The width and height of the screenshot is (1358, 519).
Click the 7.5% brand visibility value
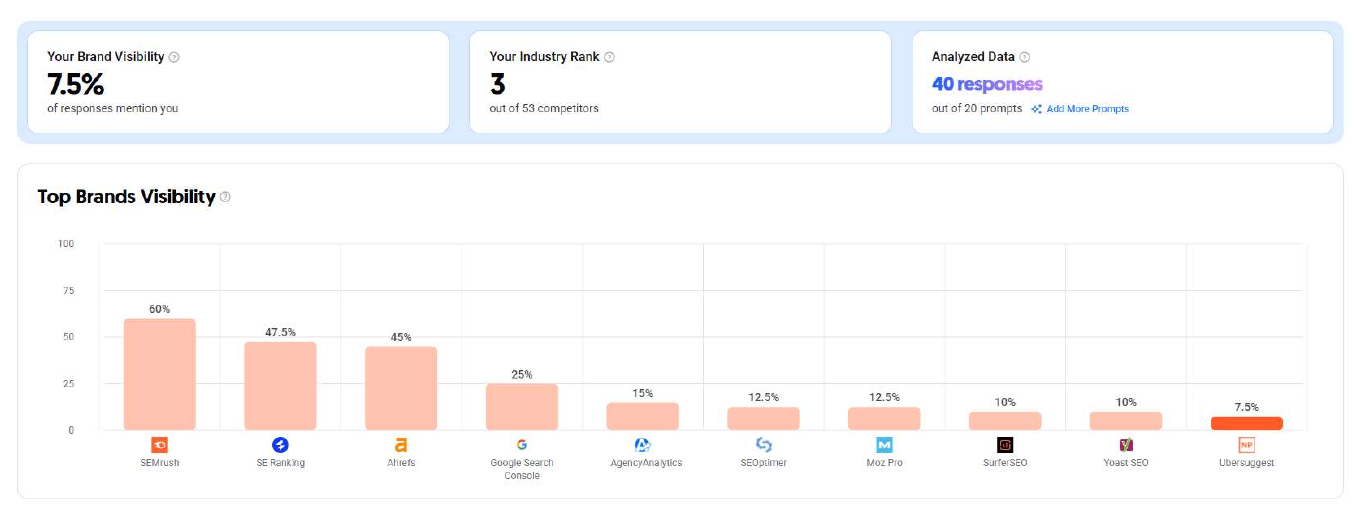(x=75, y=84)
